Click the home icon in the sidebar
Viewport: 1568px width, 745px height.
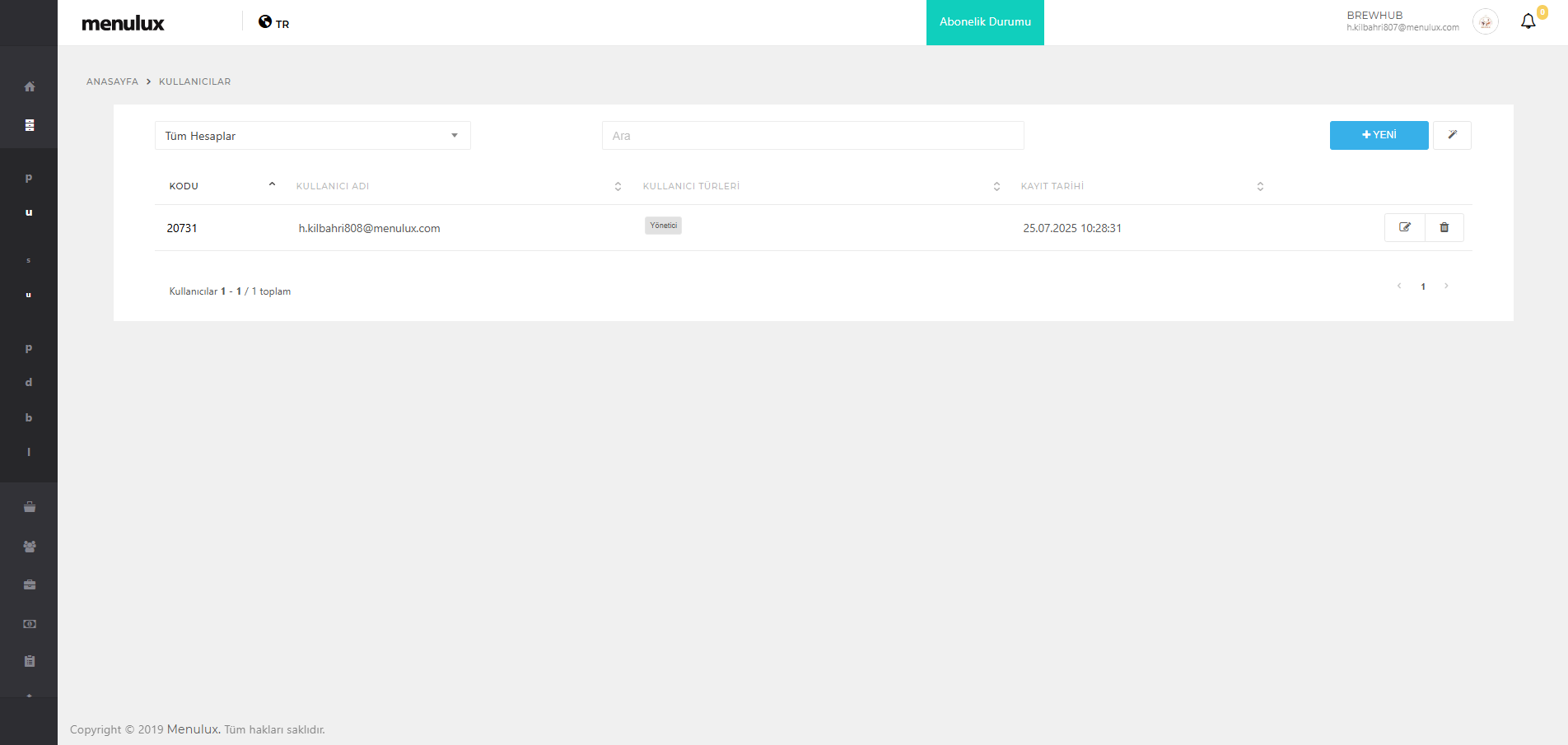(30, 86)
